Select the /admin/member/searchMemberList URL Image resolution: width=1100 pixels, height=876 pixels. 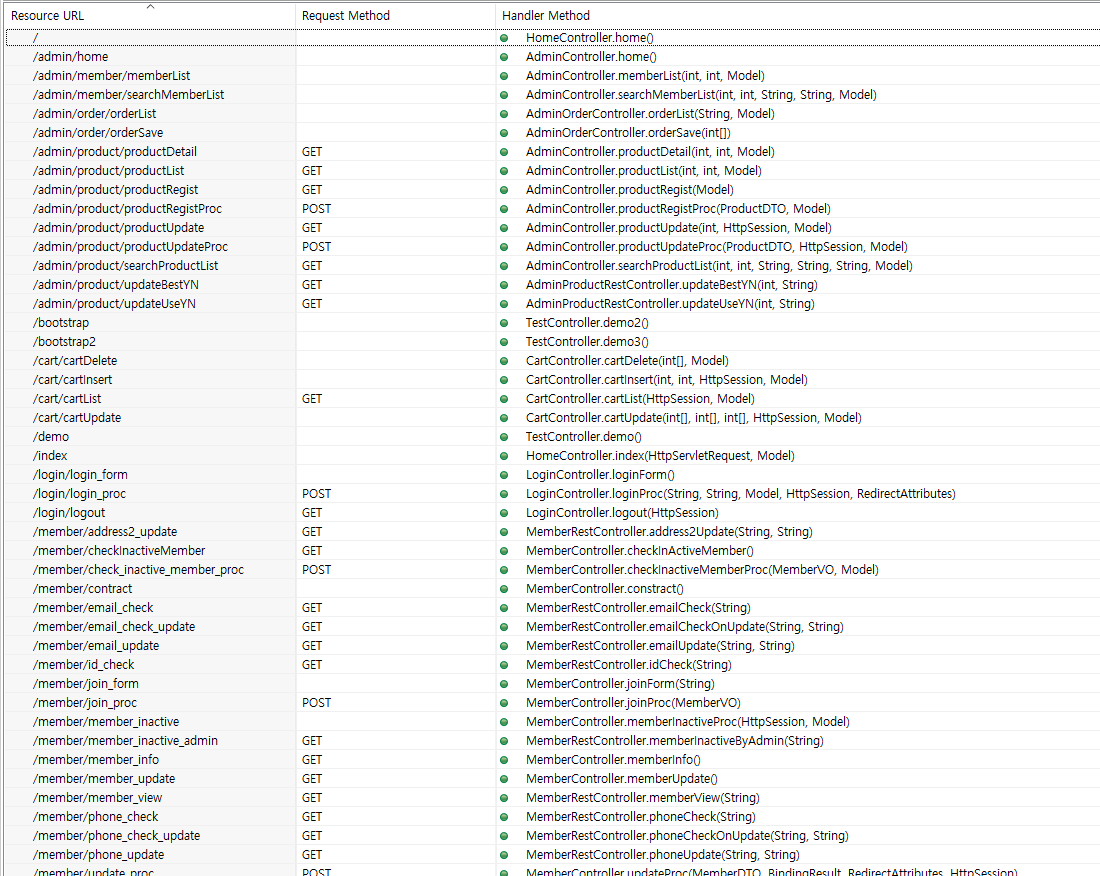(x=128, y=95)
